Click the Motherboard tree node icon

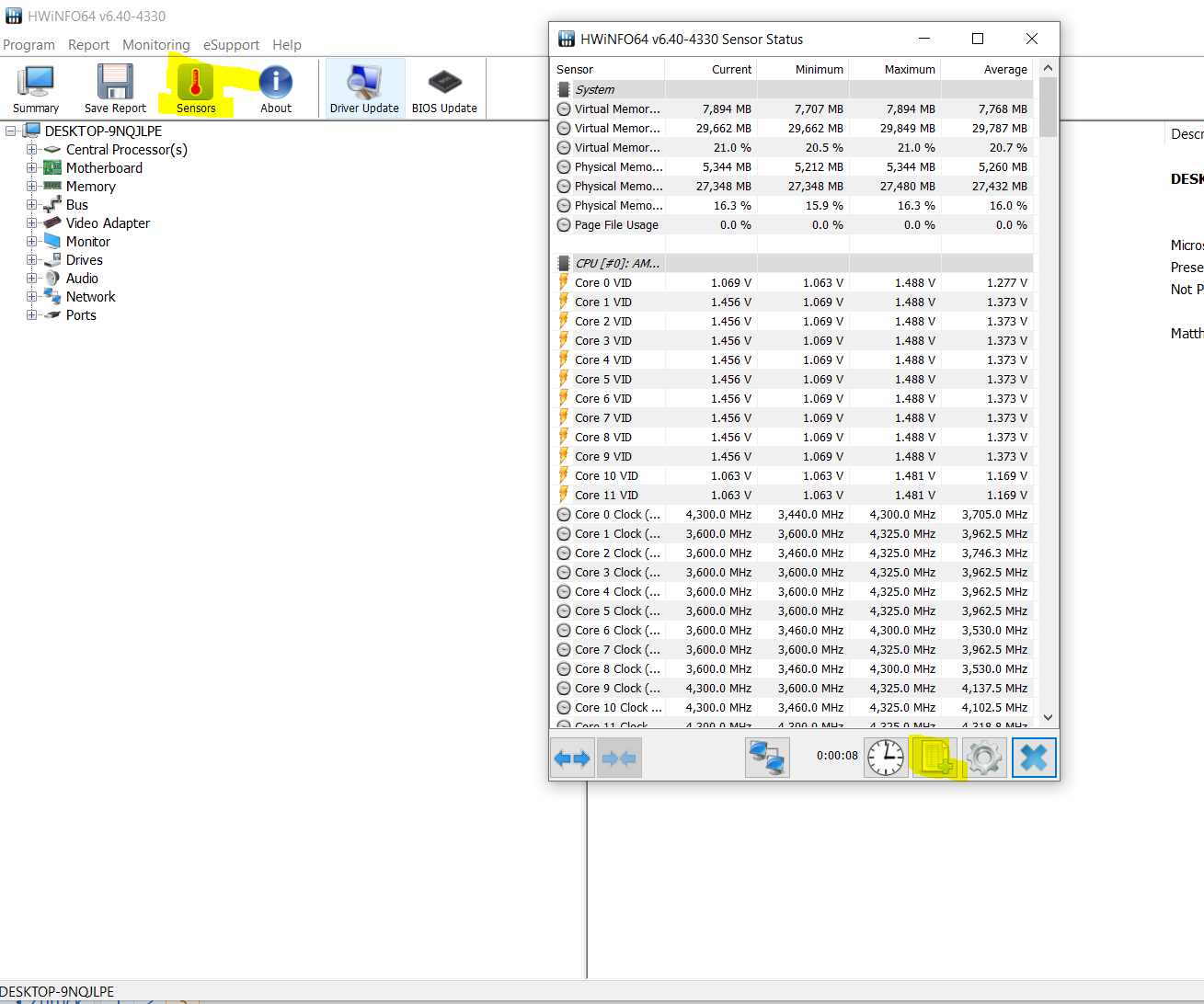tap(52, 167)
